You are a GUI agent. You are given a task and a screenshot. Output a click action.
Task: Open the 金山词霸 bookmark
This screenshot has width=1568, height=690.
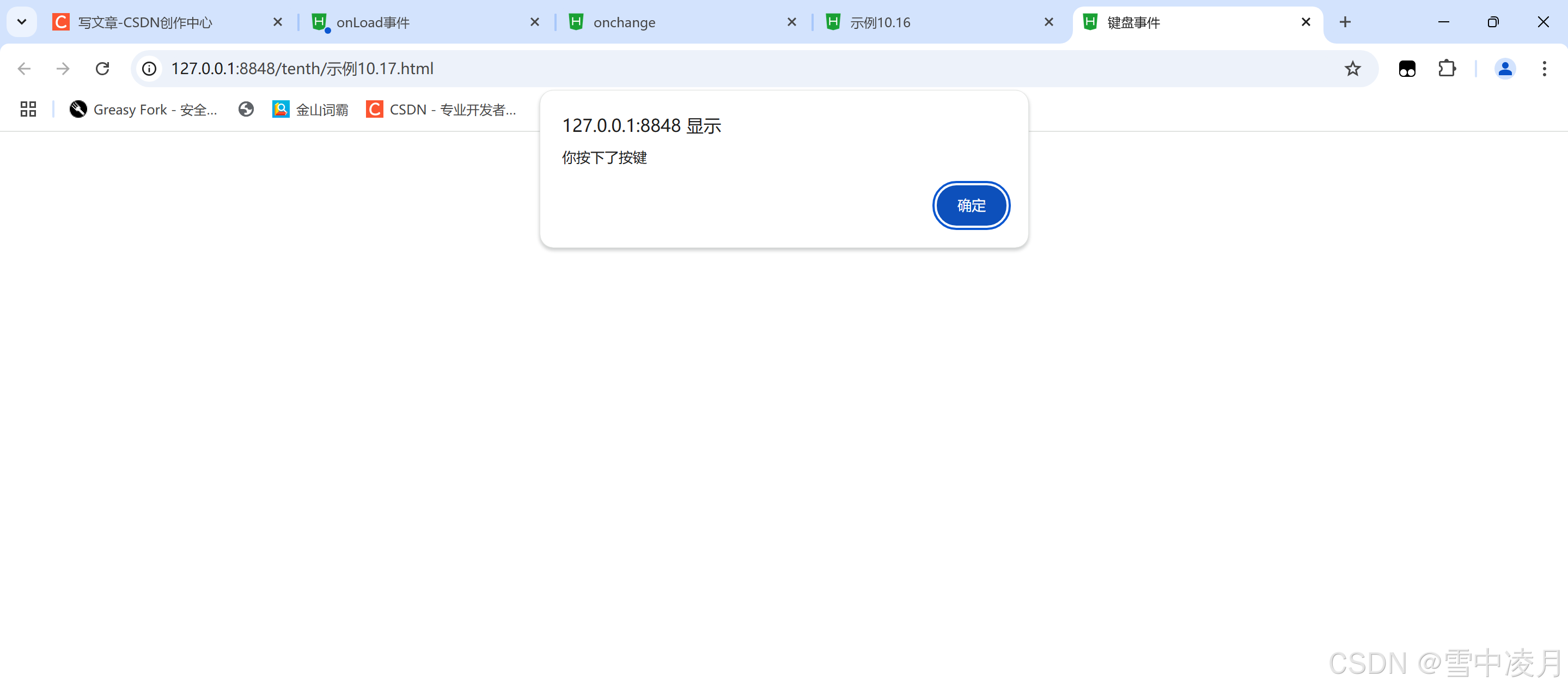pyautogui.click(x=310, y=109)
